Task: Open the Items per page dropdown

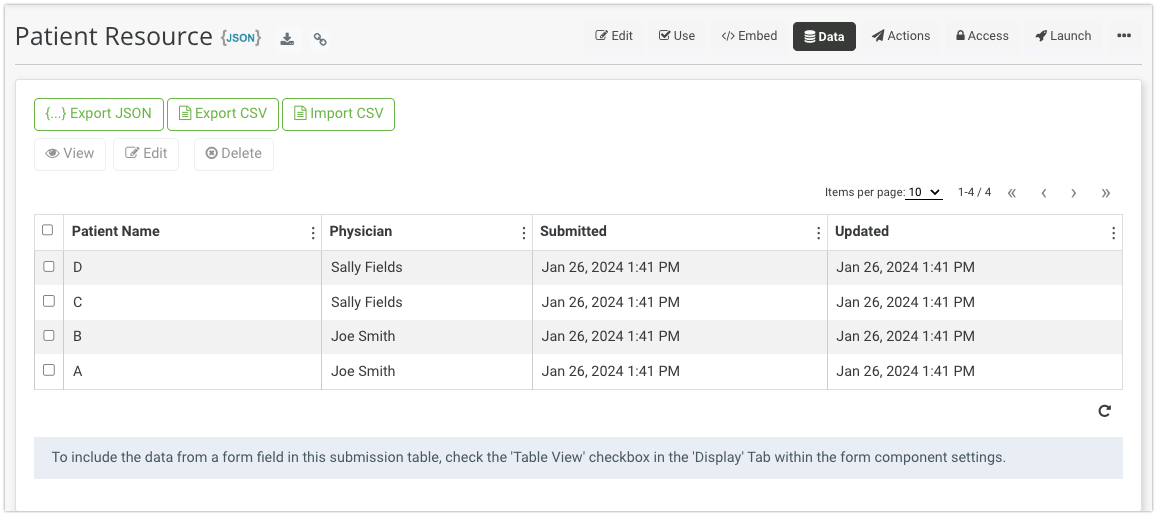Action: click(x=924, y=192)
